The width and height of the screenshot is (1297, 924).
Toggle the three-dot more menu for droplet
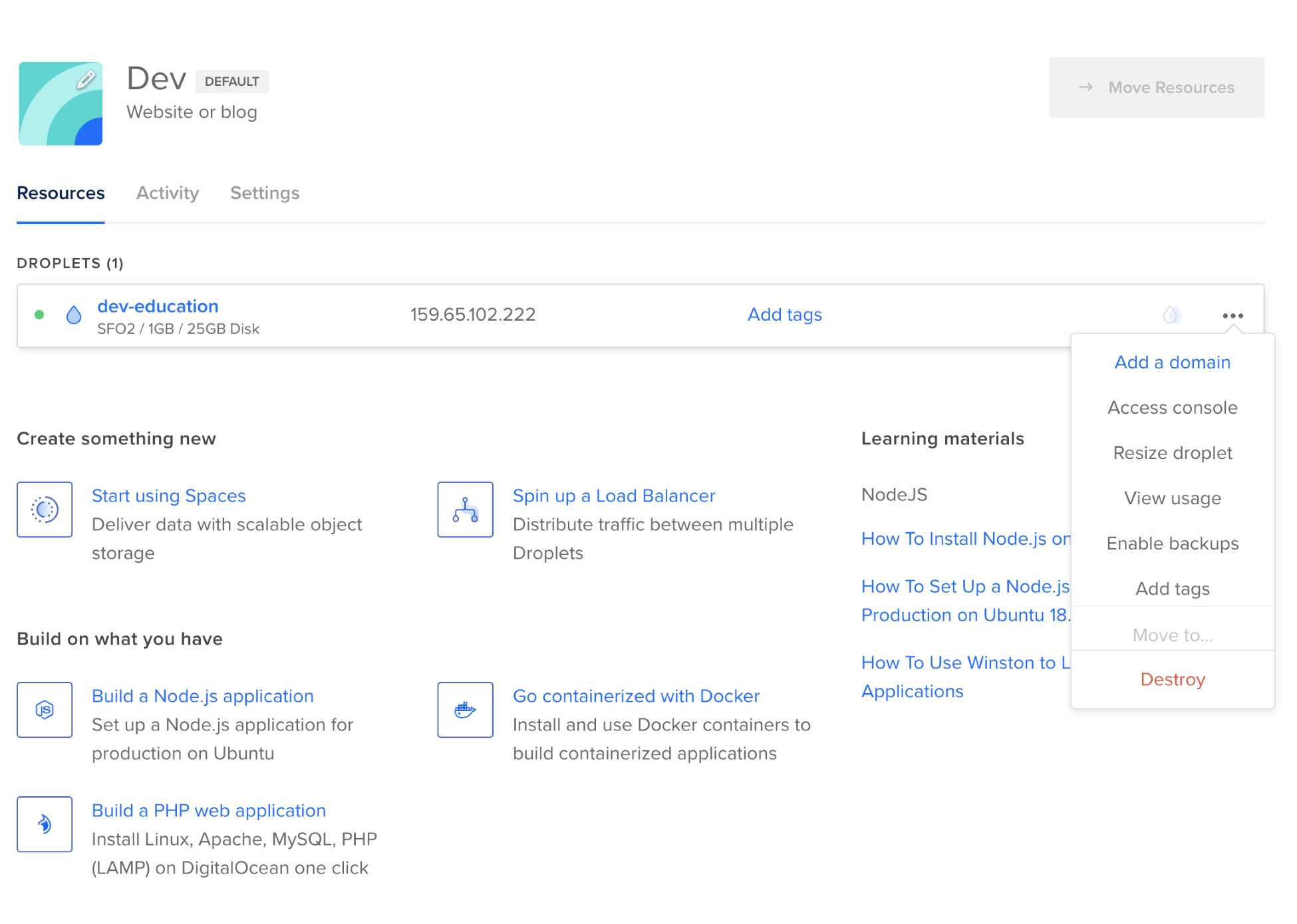click(1232, 316)
